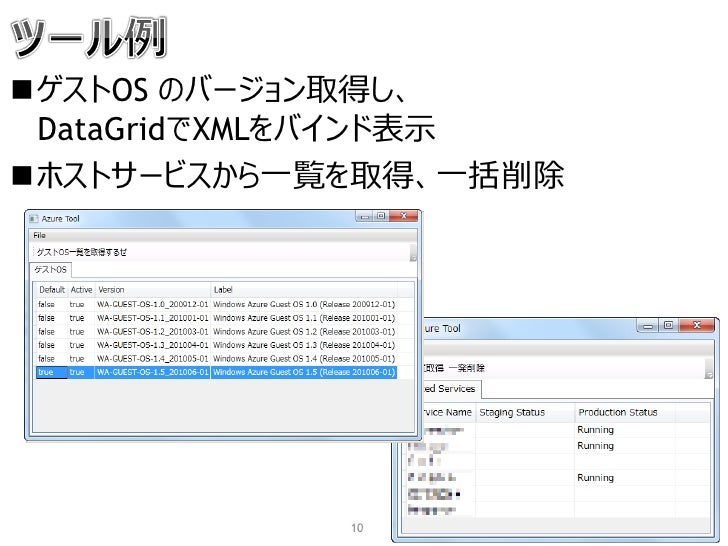
Task: Close the back Azure Tool window
Action: (x=696, y=326)
